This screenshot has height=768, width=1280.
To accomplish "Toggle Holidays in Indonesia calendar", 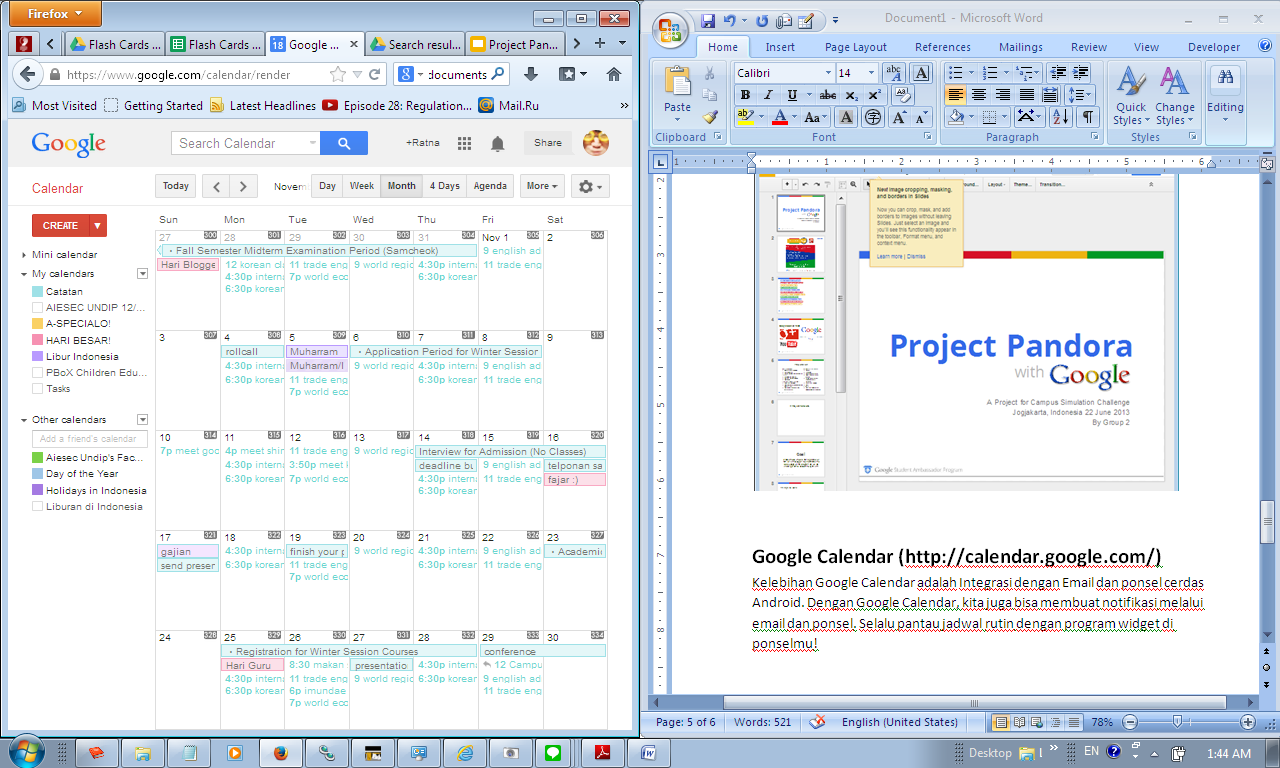I will pos(38,490).
